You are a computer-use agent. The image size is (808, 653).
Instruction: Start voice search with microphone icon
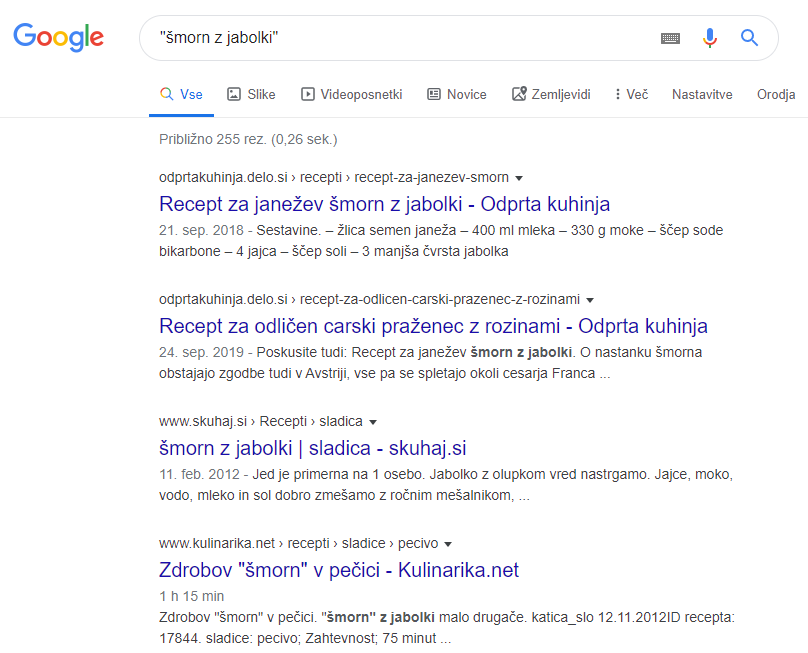click(x=710, y=38)
